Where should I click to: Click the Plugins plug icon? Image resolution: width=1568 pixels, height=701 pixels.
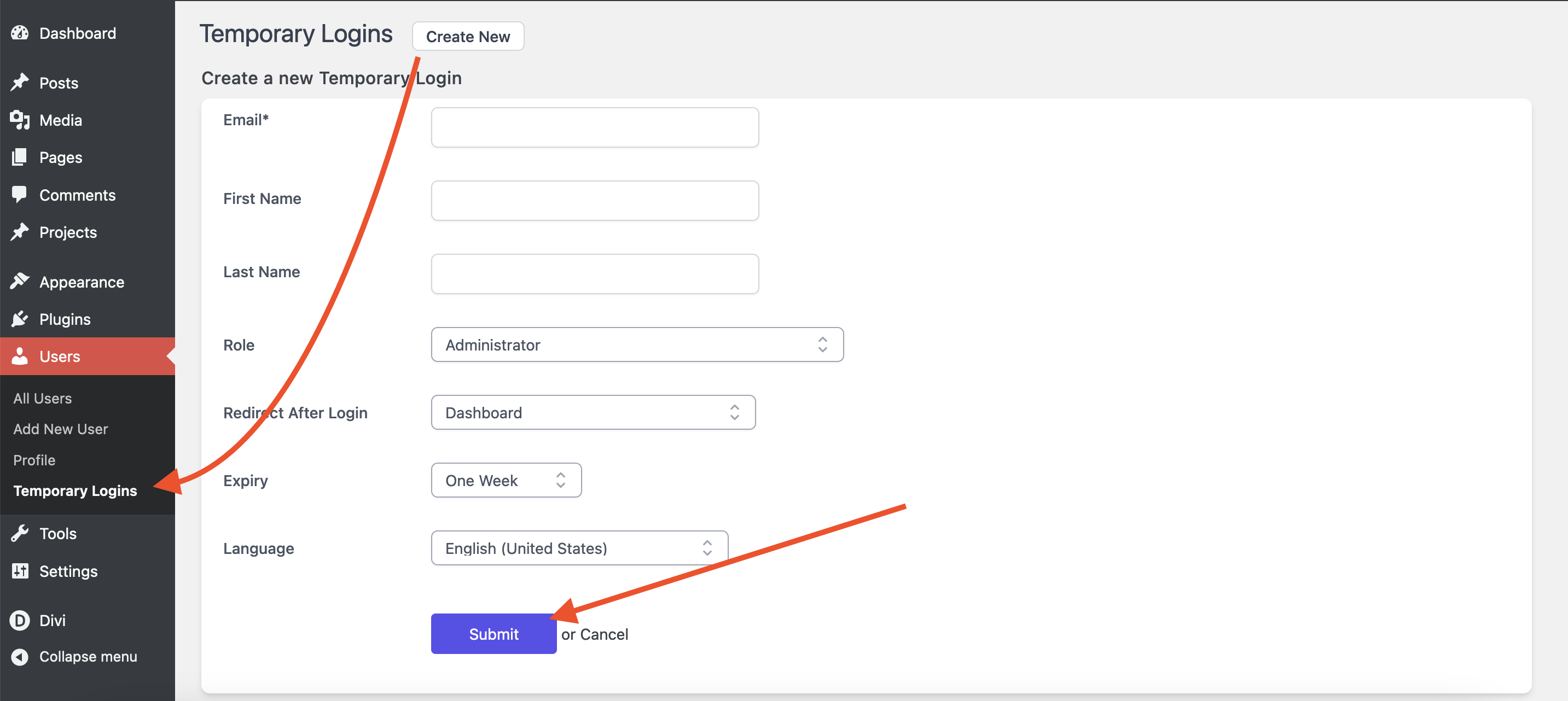pos(20,319)
